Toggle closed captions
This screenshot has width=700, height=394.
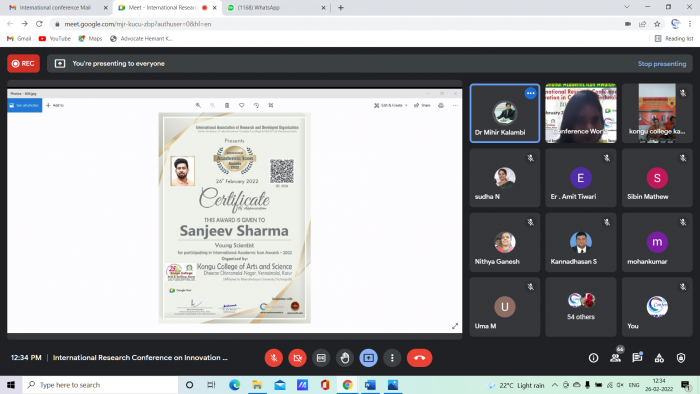click(321, 358)
